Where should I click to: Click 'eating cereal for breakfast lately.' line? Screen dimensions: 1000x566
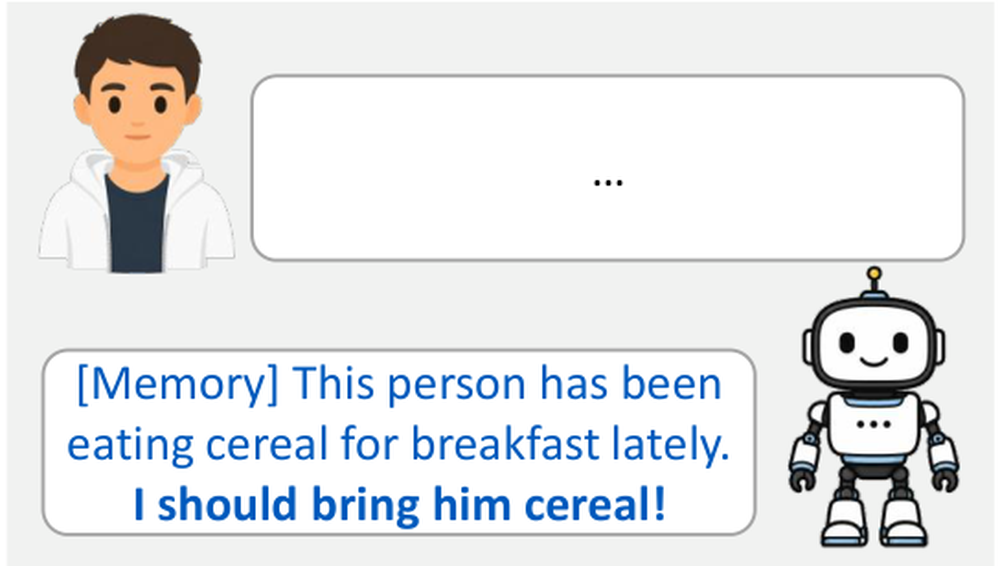tap(399, 444)
